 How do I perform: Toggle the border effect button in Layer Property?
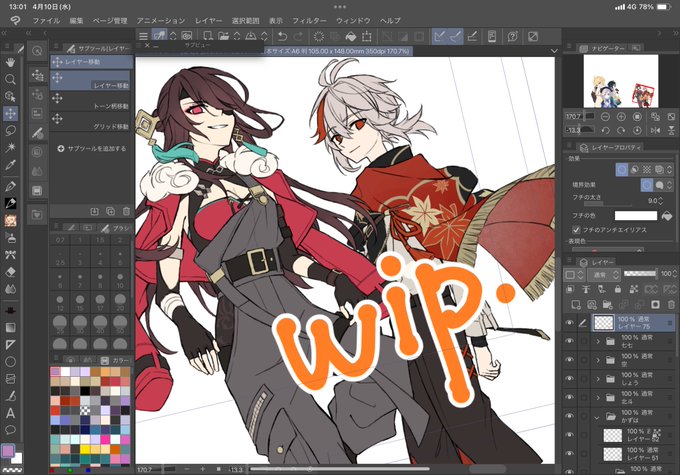[x=622, y=170]
